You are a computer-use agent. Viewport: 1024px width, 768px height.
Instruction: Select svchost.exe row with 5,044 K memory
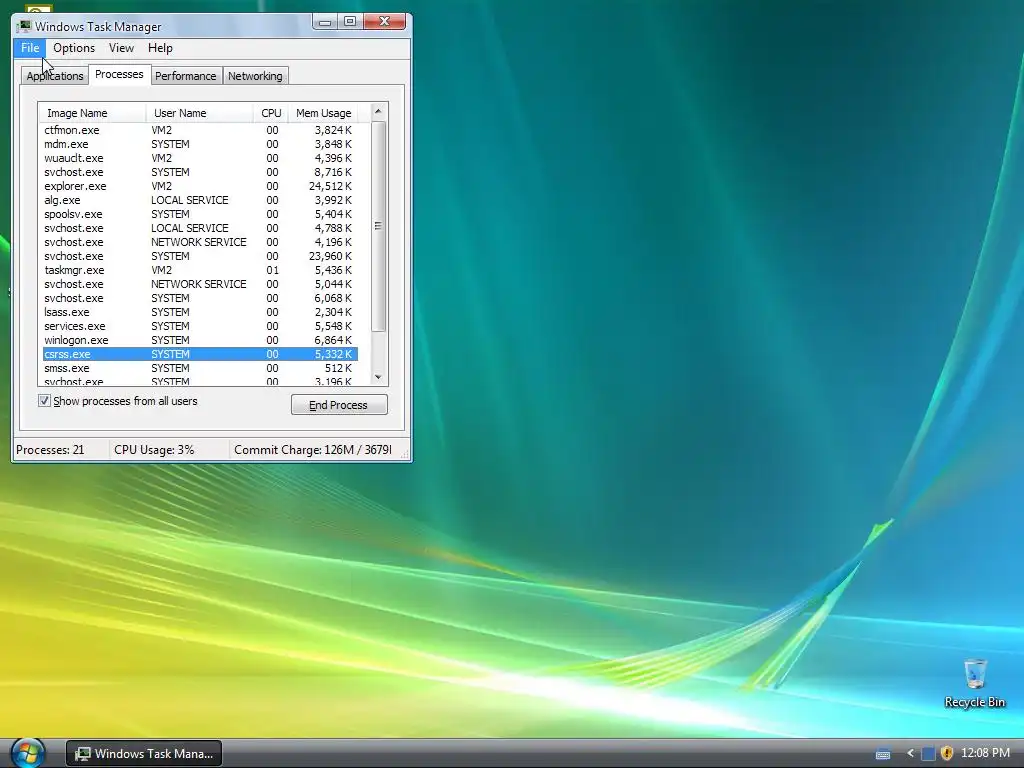pyautogui.click(x=200, y=285)
